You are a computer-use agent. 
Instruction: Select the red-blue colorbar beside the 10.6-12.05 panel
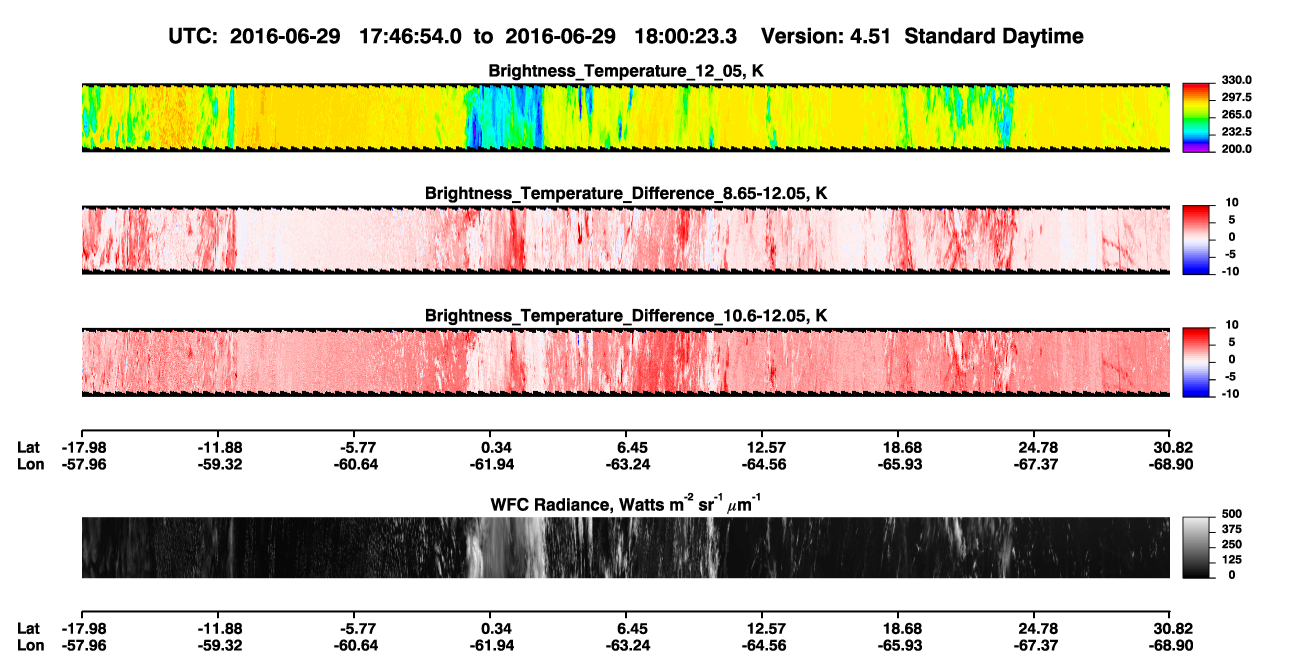click(1197, 362)
